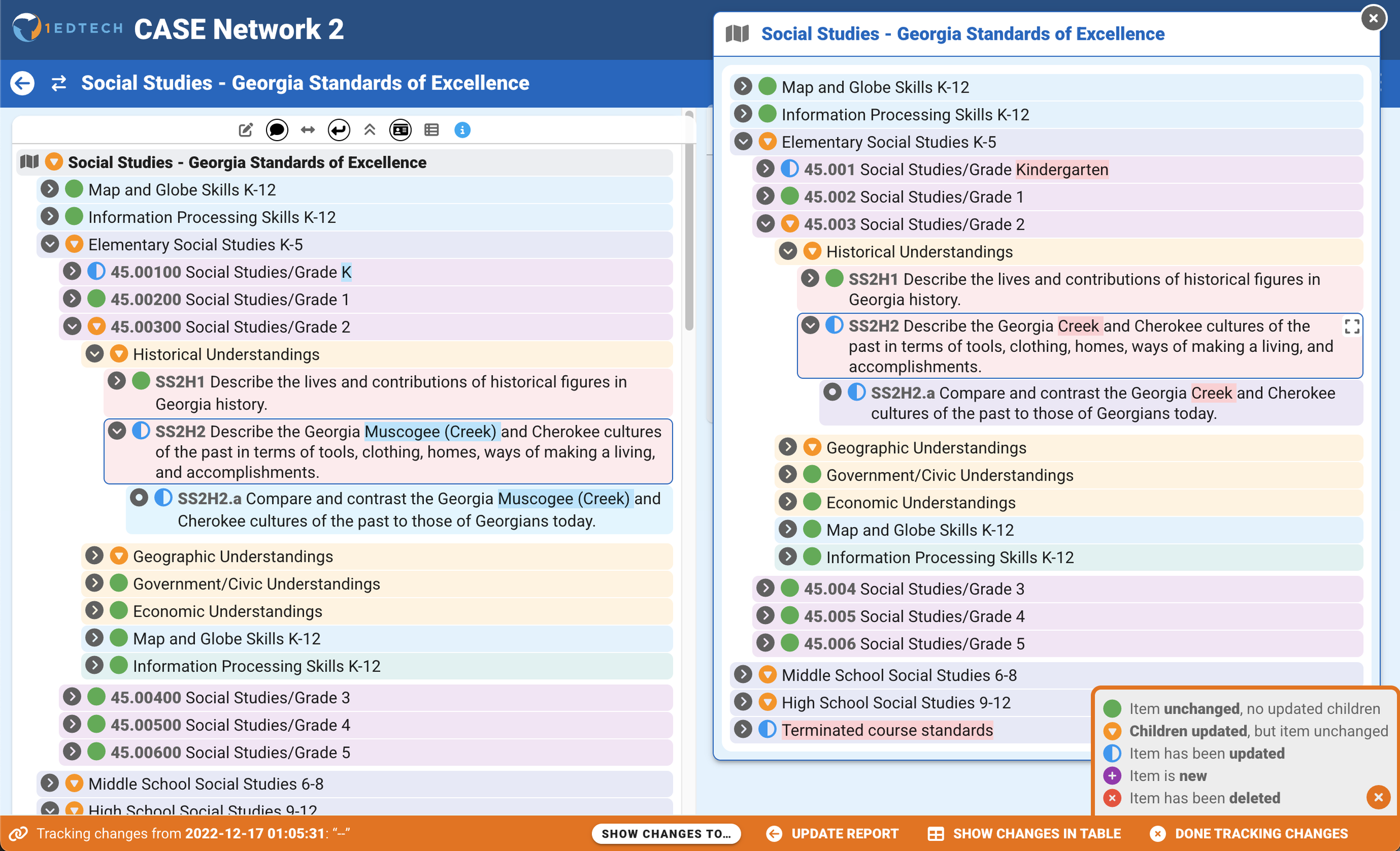Expand left Map and Globe Skills K-12 top node
The image size is (1400, 851).
[x=50, y=189]
